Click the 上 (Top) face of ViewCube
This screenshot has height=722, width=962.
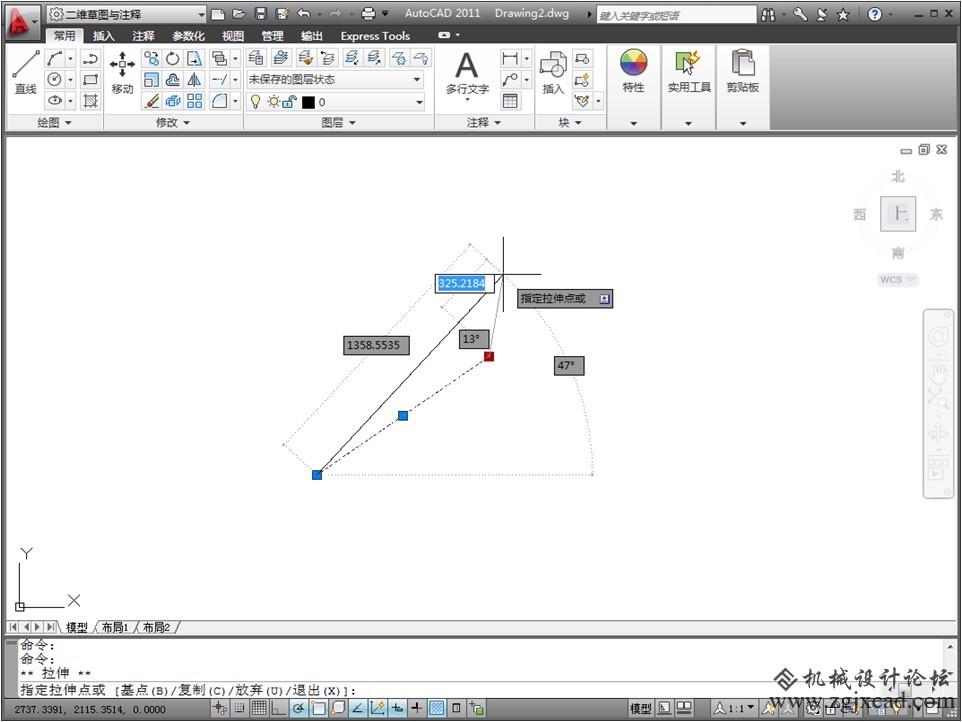pos(898,213)
